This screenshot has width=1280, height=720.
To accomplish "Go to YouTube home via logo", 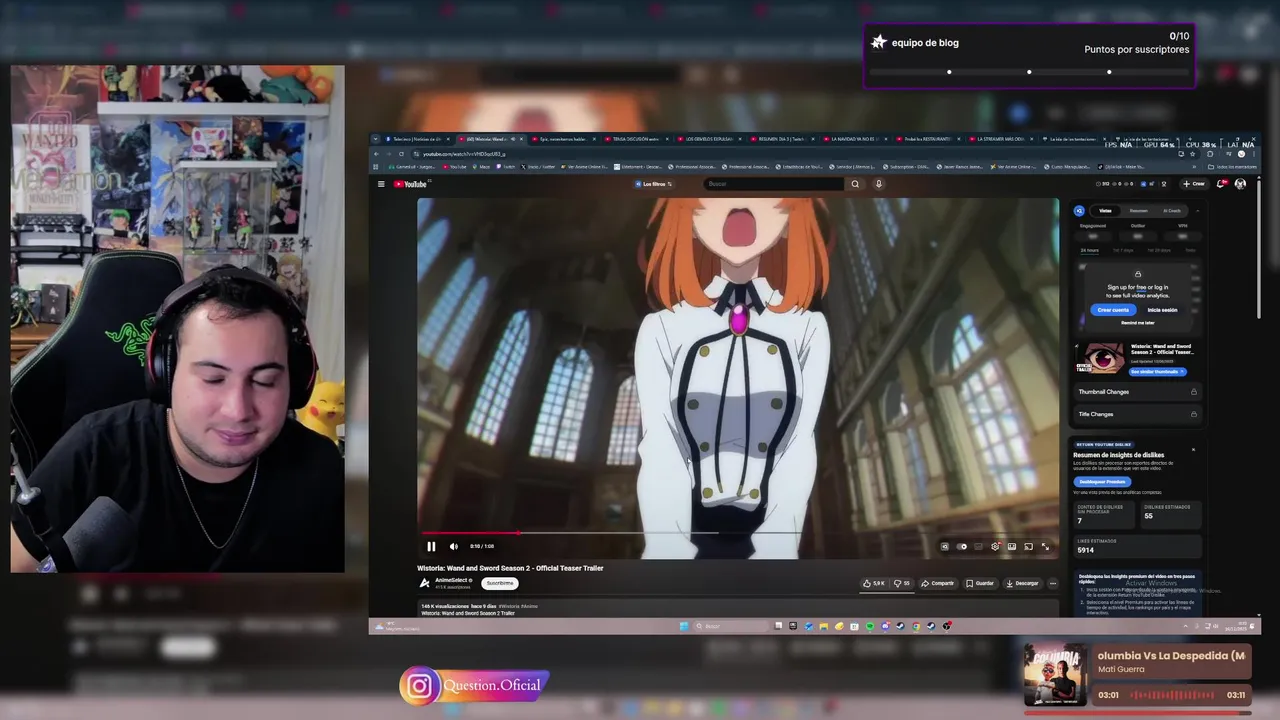I will pyautogui.click(x=410, y=184).
